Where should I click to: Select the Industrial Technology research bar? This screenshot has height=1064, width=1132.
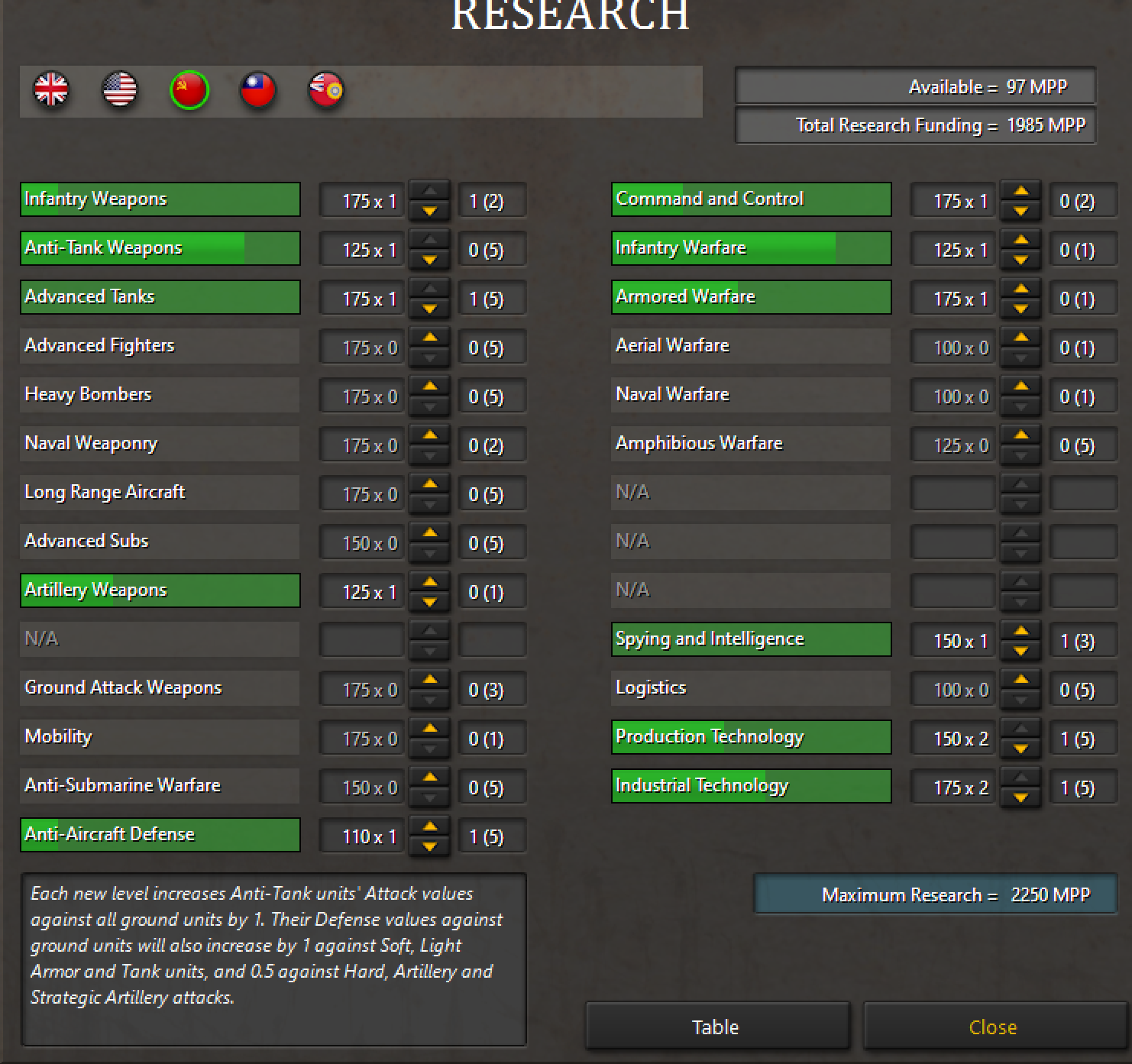[752, 786]
